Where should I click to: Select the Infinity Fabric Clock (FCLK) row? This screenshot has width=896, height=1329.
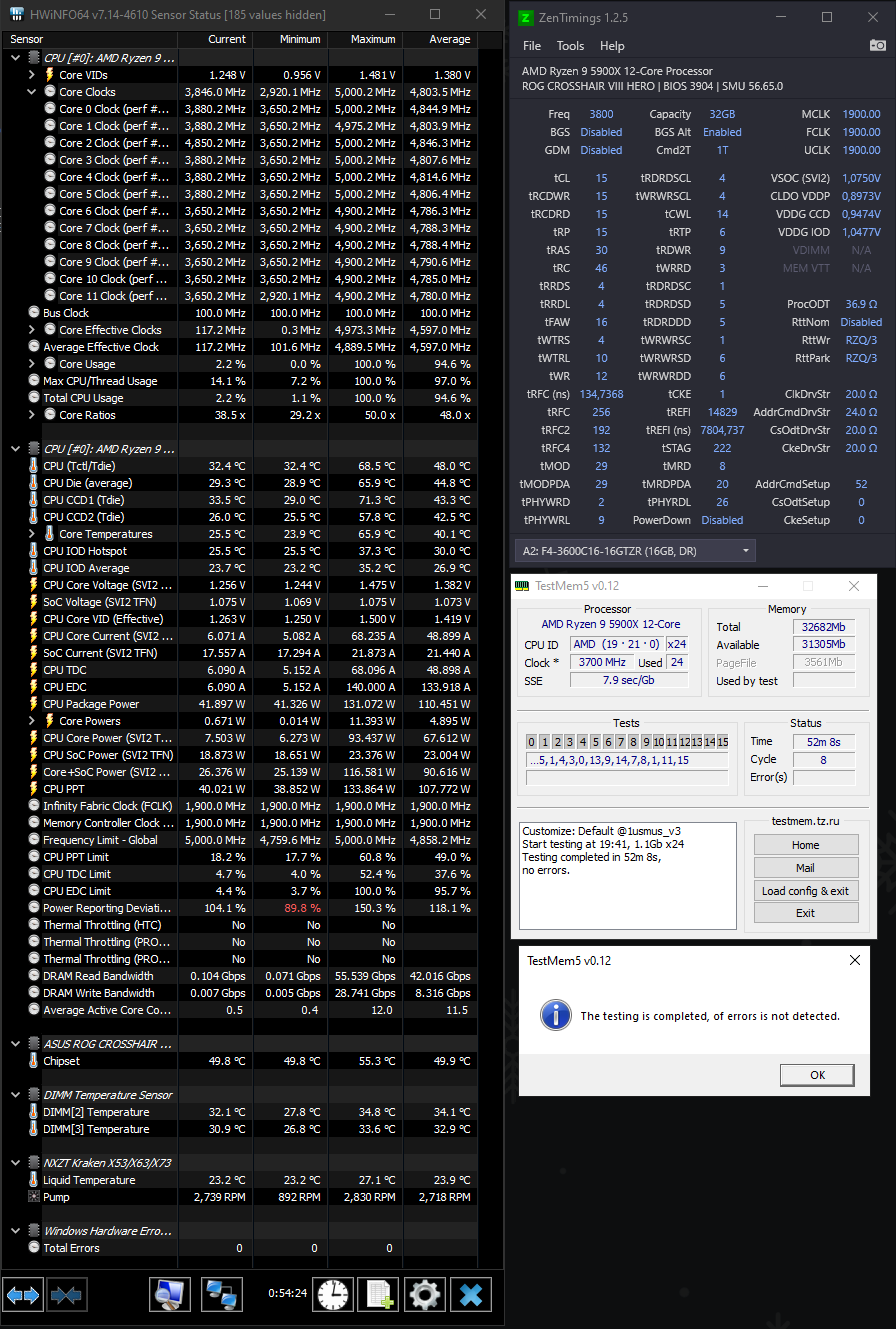pos(239,806)
